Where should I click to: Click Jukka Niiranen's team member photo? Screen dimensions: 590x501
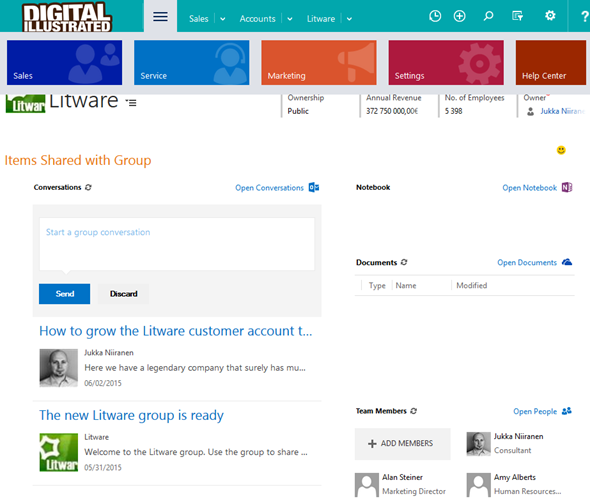(479, 444)
